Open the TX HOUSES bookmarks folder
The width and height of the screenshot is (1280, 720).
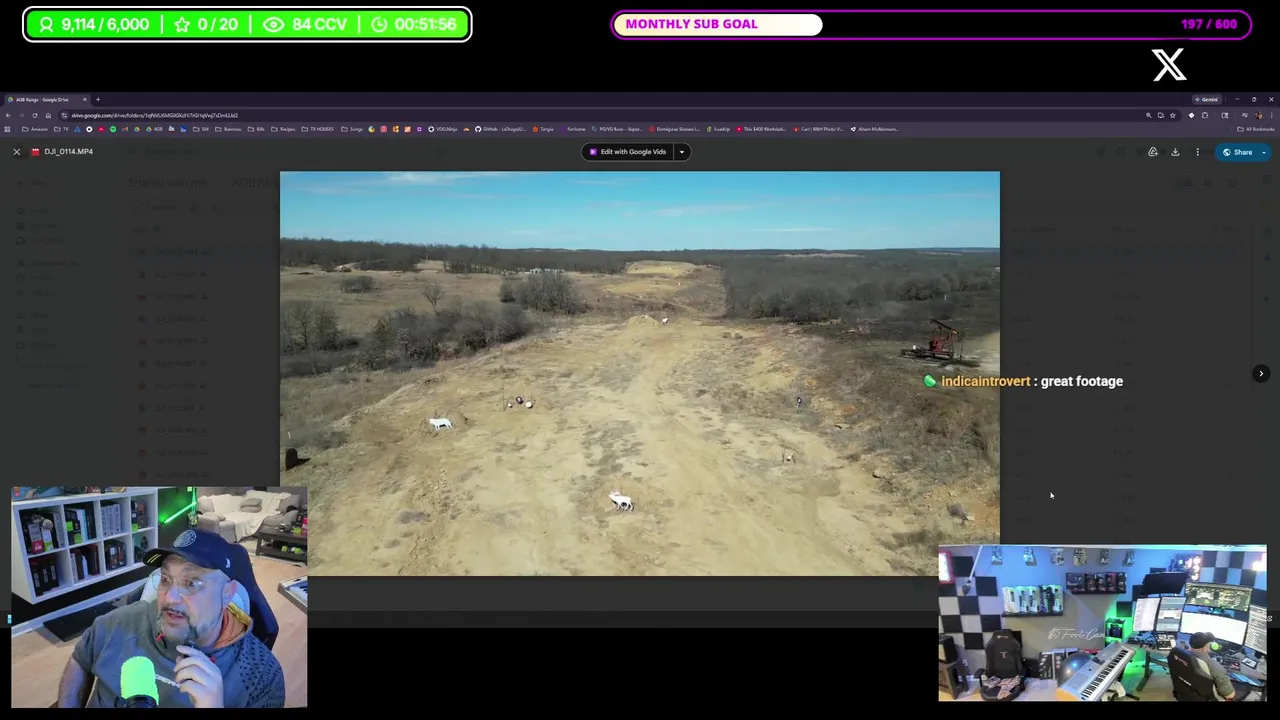(318, 129)
